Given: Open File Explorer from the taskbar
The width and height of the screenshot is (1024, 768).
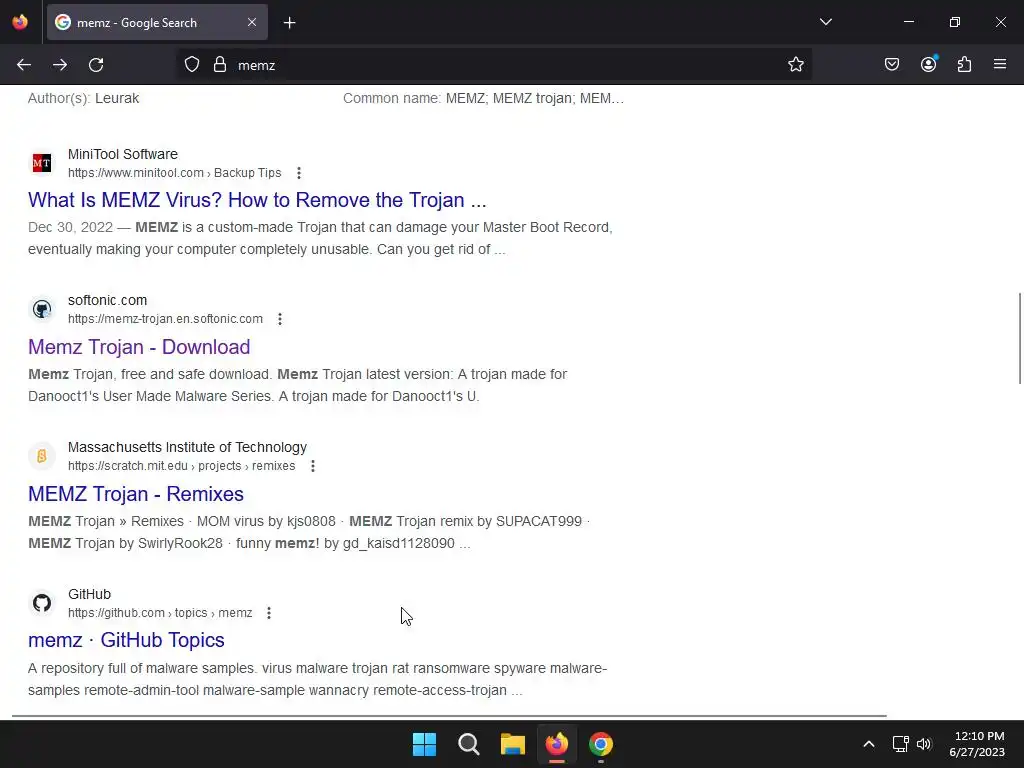Looking at the screenshot, I should coord(513,744).
